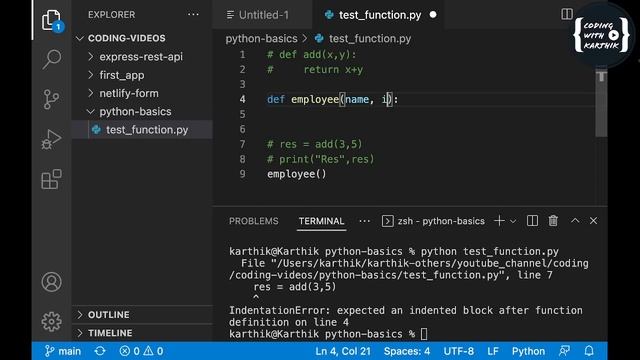Select language mode Python in status bar
Screen dimensions: 640x360
point(528,351)
